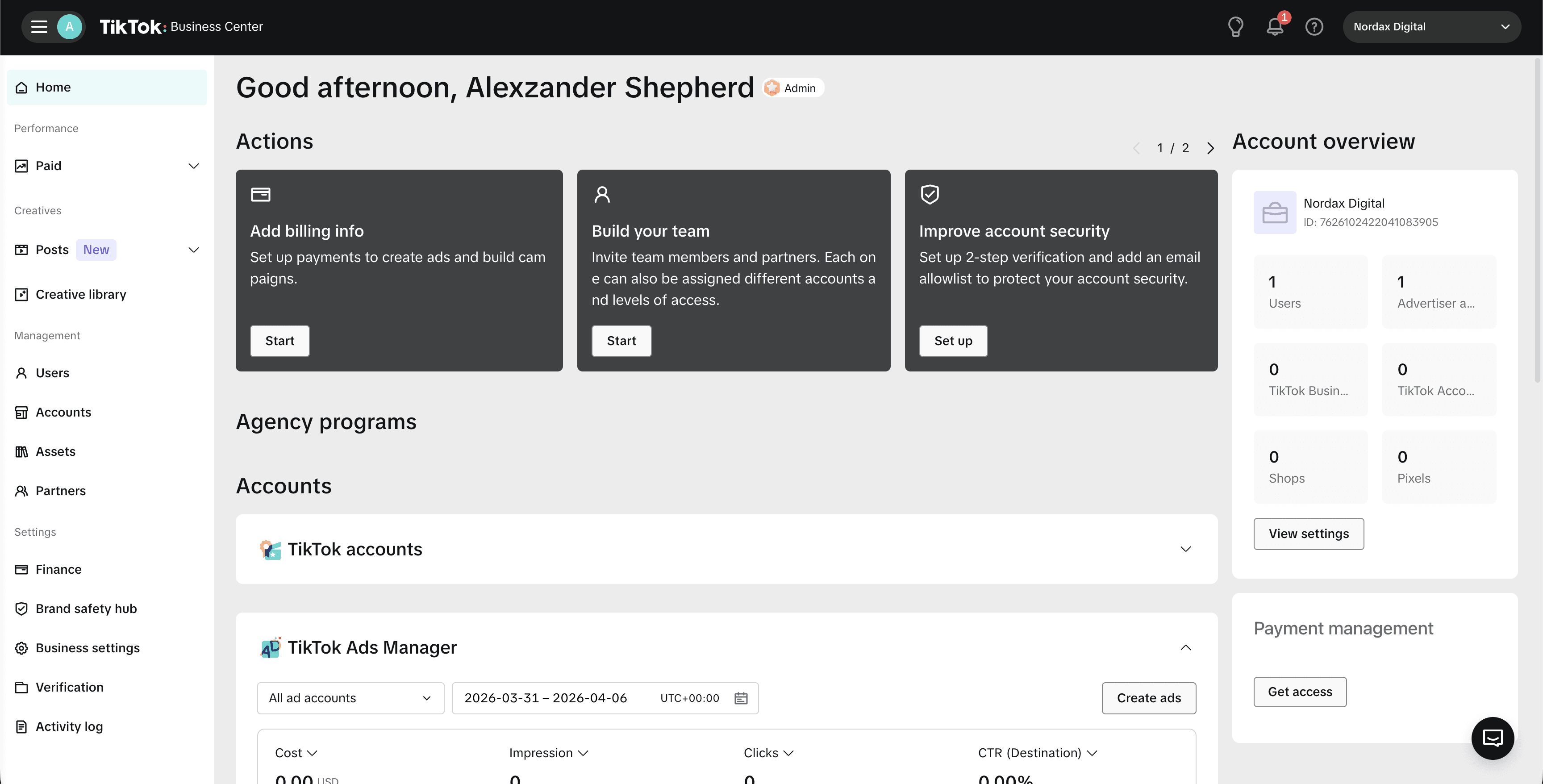Image resolution: width=1543 pixels, height=784 pixels.
Task: Click the user avatar 'A' circle
Action: tap(70, 27)
